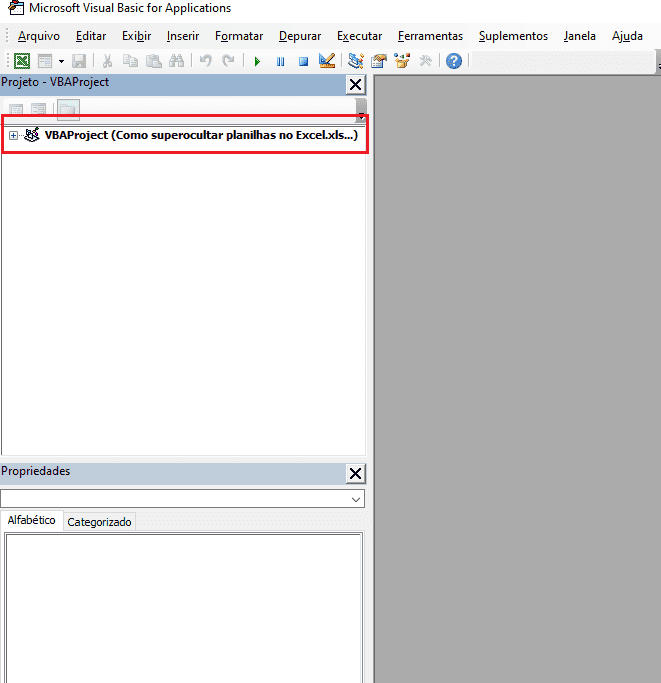Open the Editar menu
This screenshot has height=683, width=661.
click(x=91, y=36)
